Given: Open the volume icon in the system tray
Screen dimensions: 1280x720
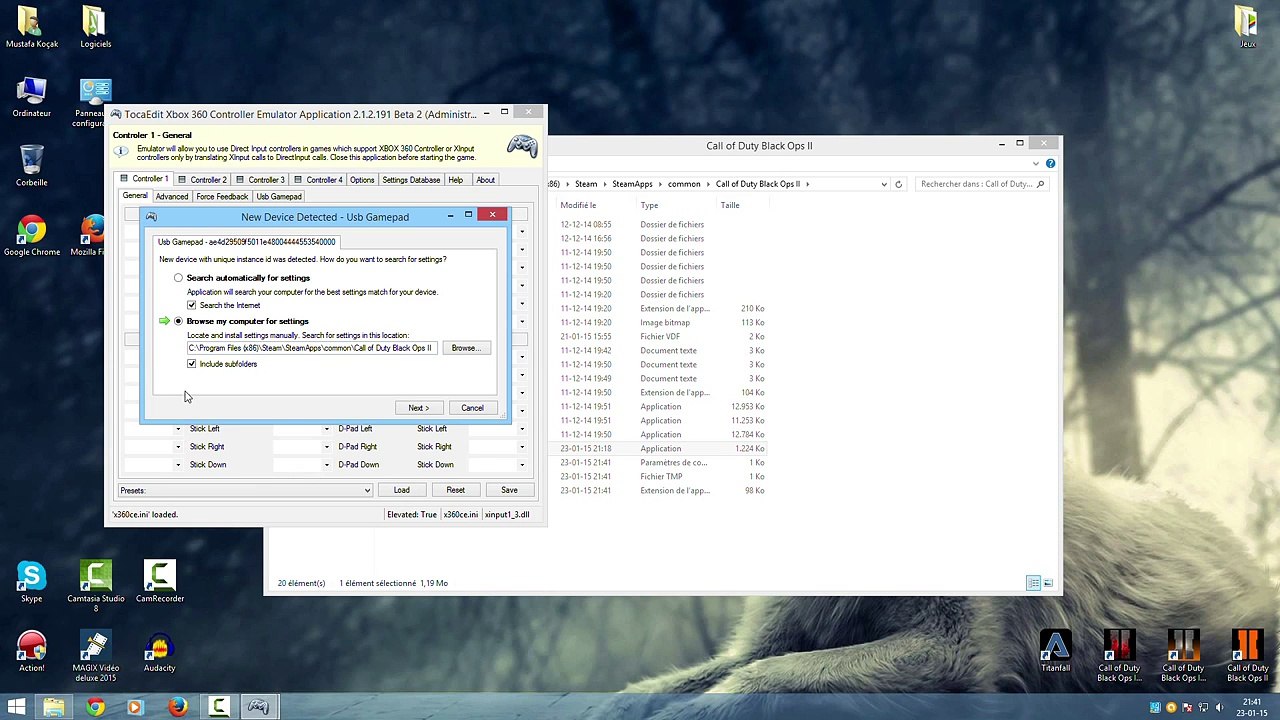Looking at the screenshot, I should [x=1219, y=708].
